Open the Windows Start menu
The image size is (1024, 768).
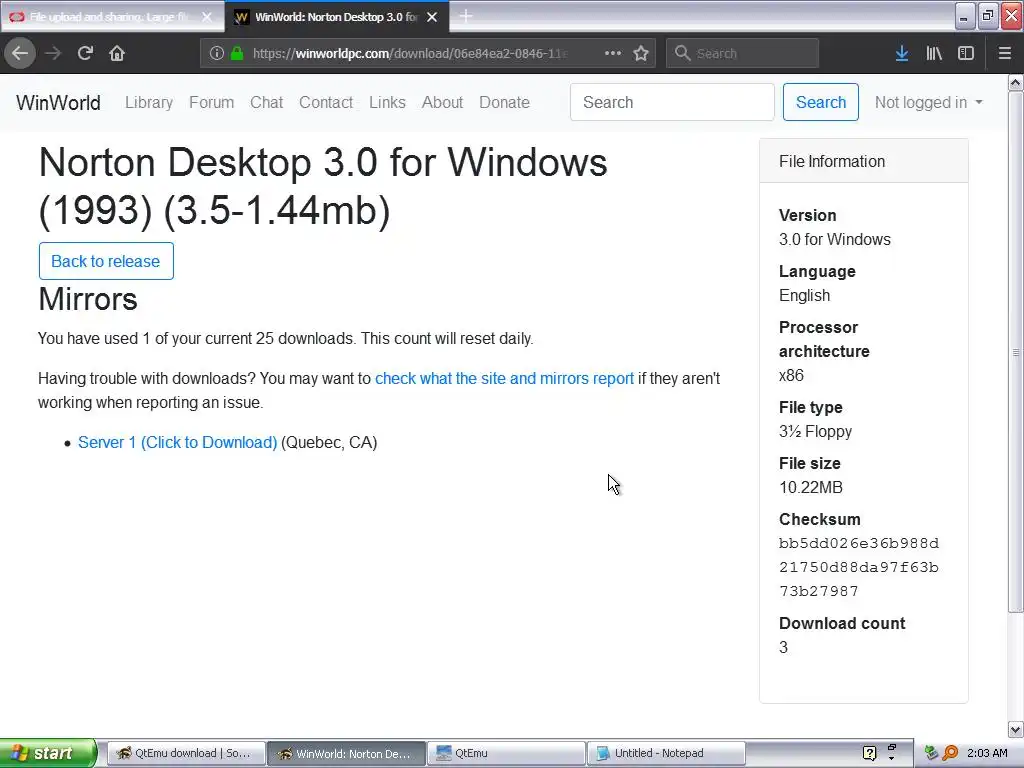tap(47, 753)
